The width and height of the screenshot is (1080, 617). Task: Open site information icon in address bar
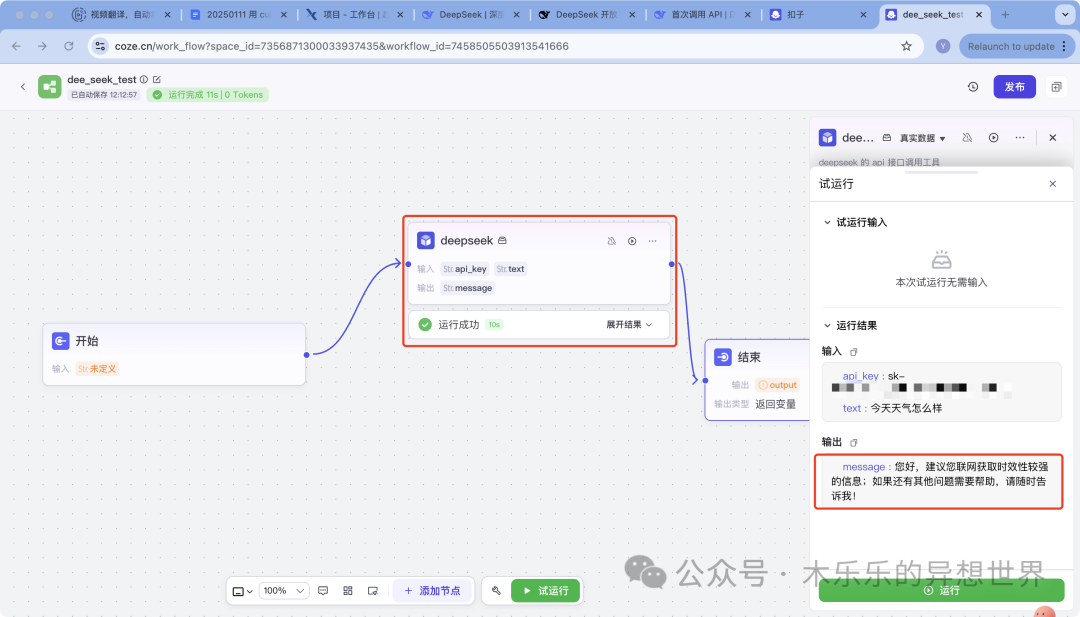coord(101,46)
